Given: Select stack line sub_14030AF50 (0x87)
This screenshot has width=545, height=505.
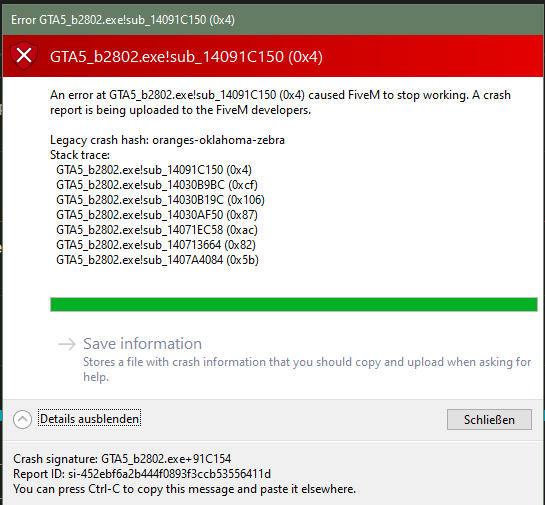Looking at the screenshot, I should pos(157,215).
